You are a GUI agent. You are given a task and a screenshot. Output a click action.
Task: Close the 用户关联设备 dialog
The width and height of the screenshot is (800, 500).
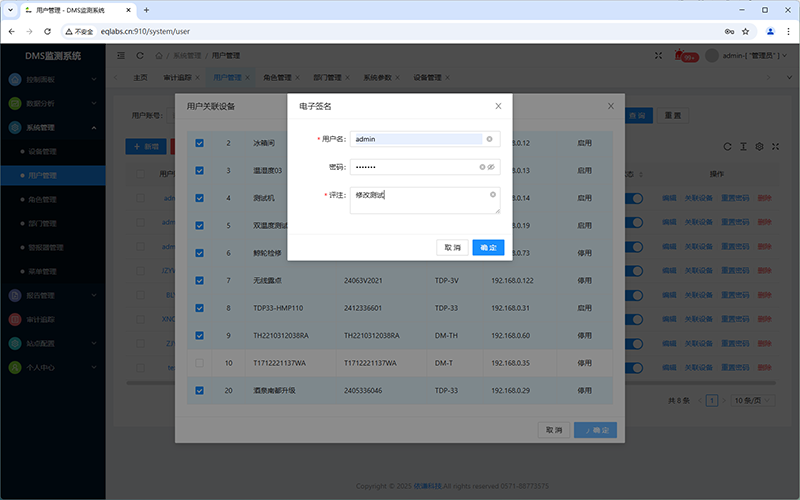pyautogui.click(x=611, y=105)
